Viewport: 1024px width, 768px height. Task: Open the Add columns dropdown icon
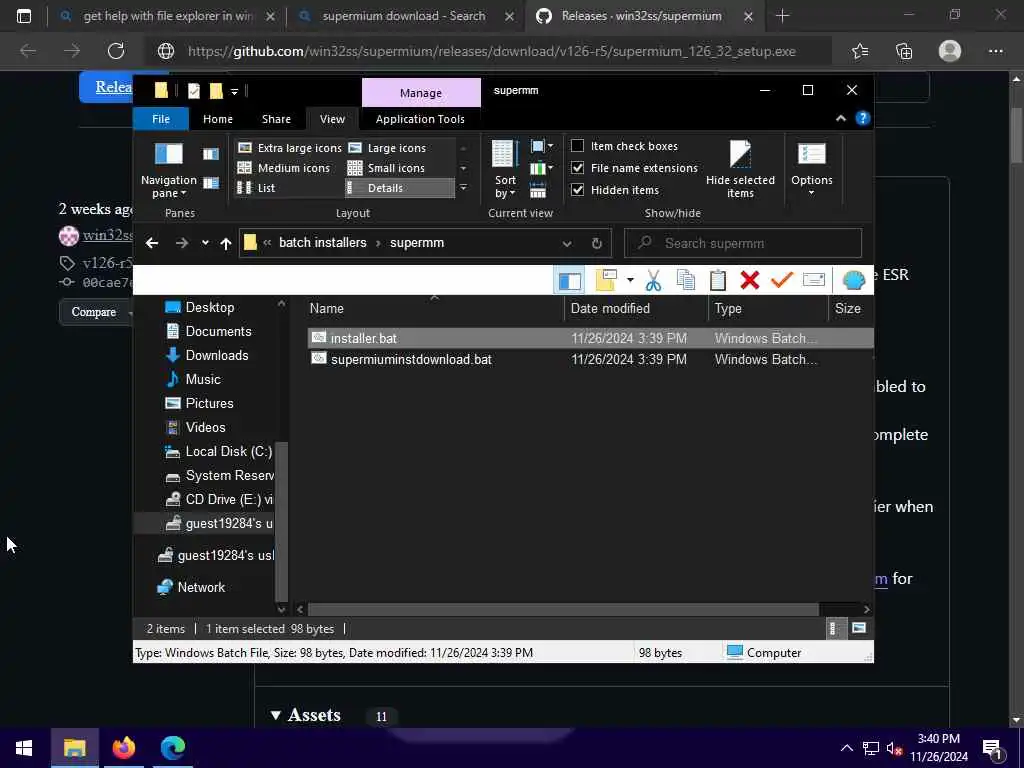point(541,169)
